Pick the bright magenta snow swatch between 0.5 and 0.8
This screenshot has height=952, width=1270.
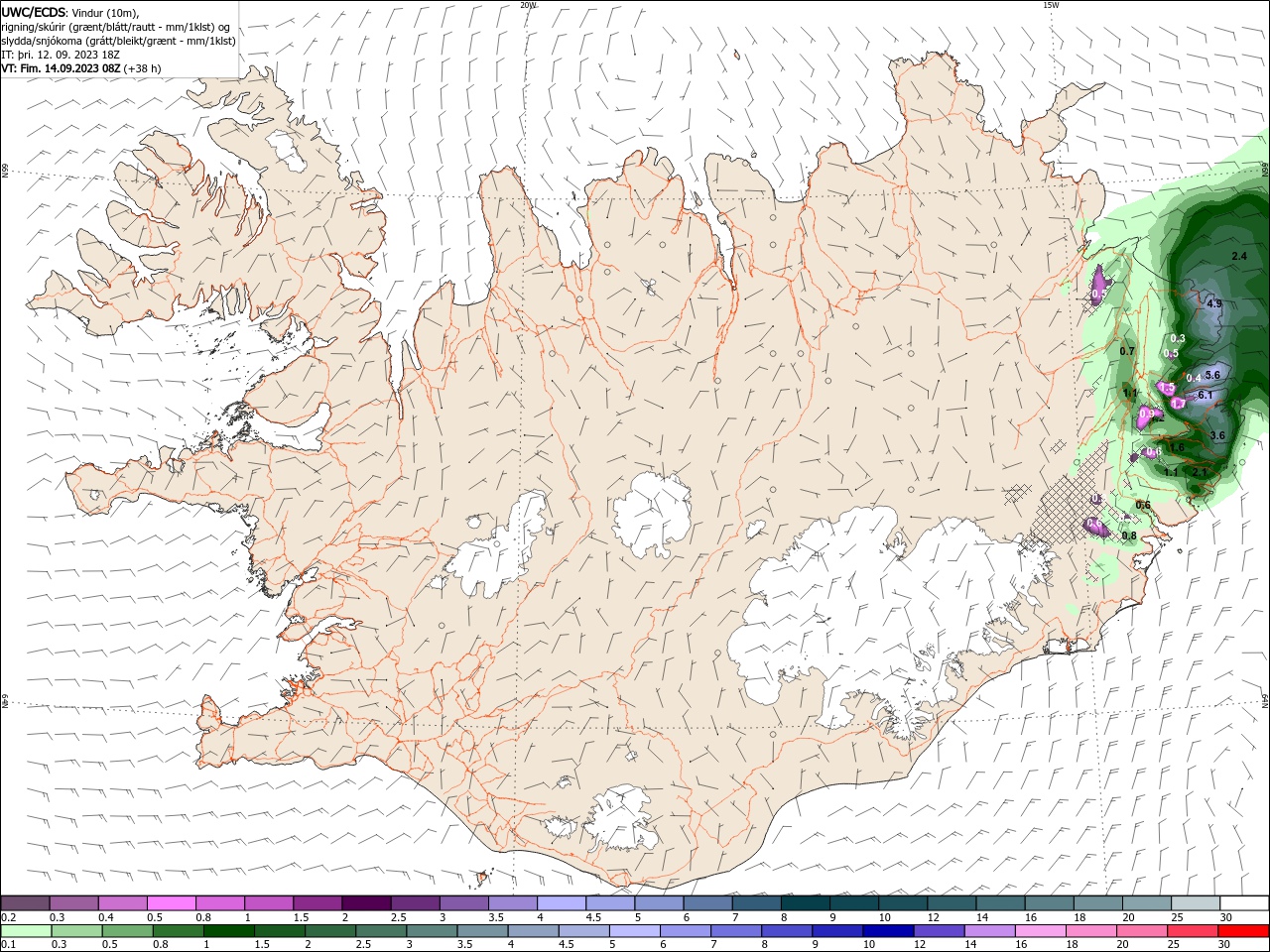pos(171,903)
